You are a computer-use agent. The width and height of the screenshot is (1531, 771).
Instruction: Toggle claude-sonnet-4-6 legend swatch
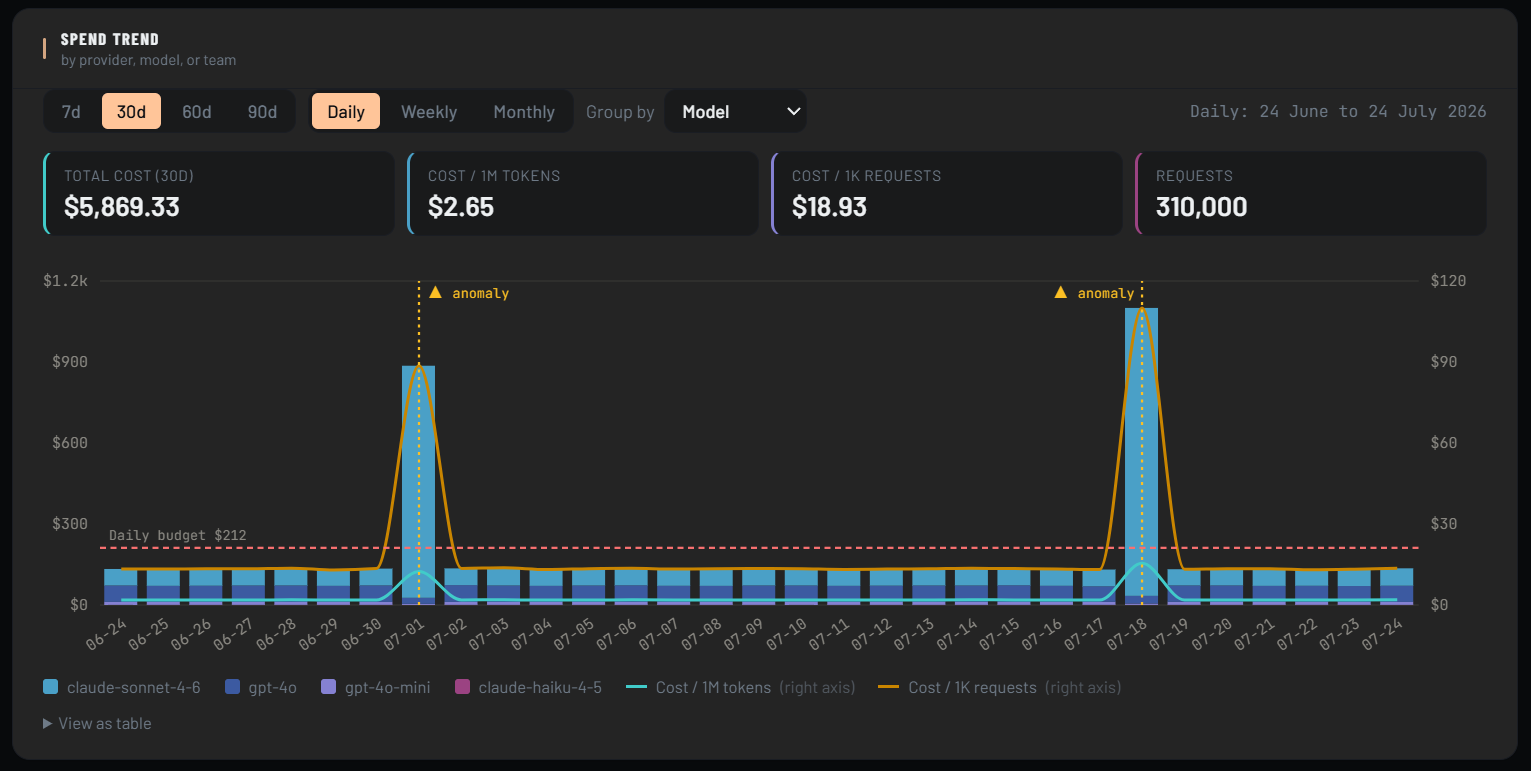click(x=51, y=687)
